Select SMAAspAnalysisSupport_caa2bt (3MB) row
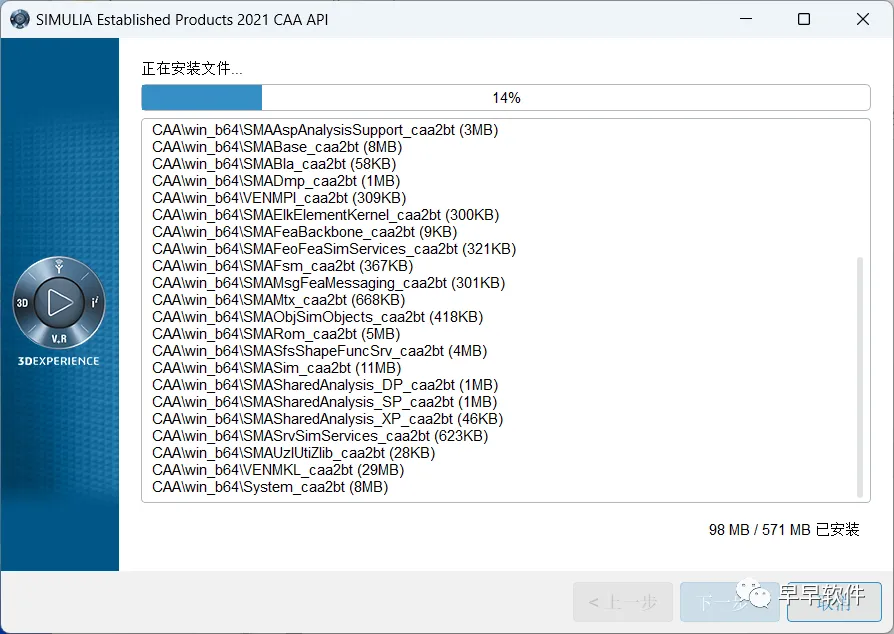This screenshot has width=894, height=634. (325, 130)
